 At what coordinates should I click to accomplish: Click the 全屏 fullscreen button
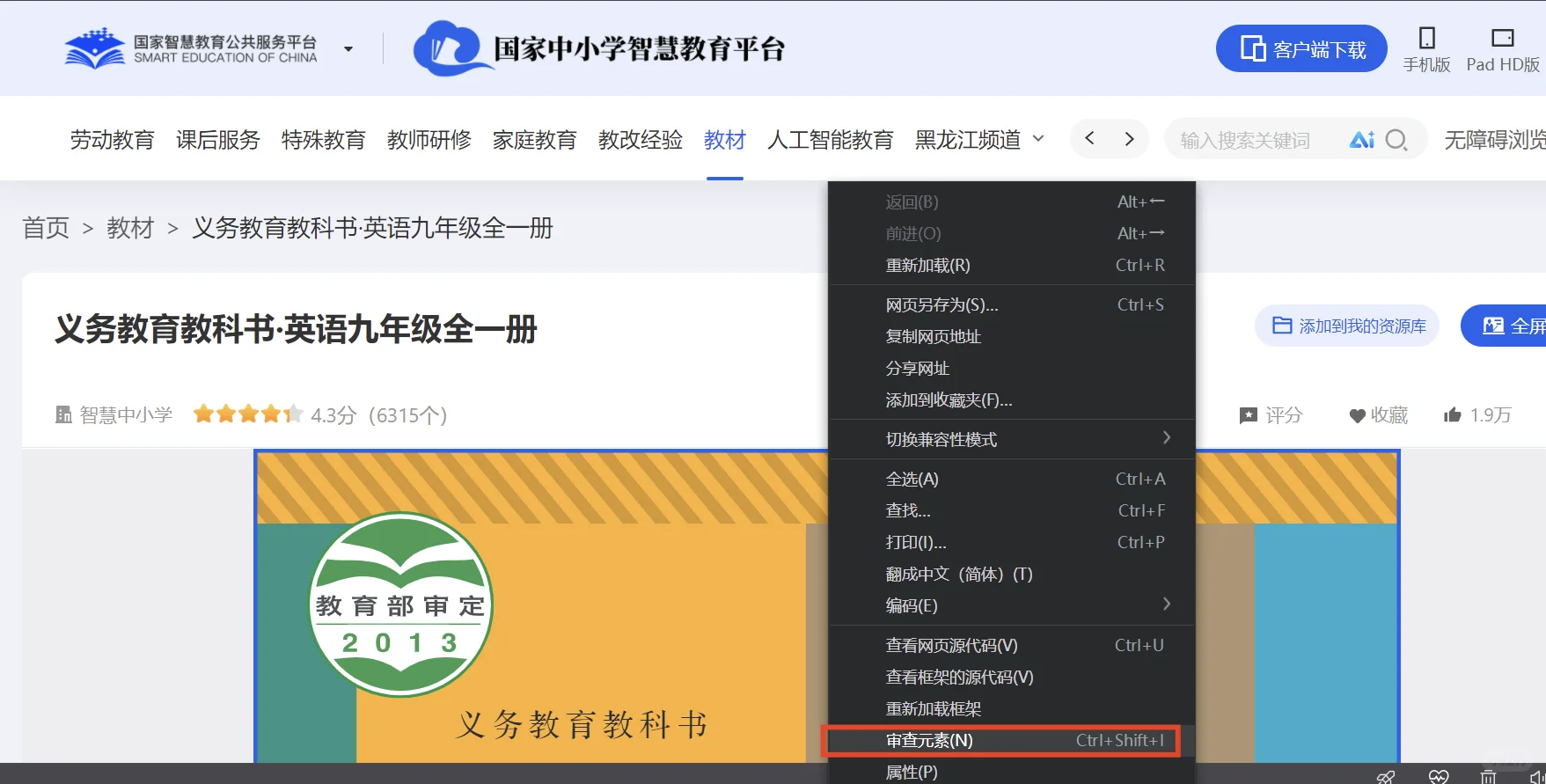tap(1504, 326)
